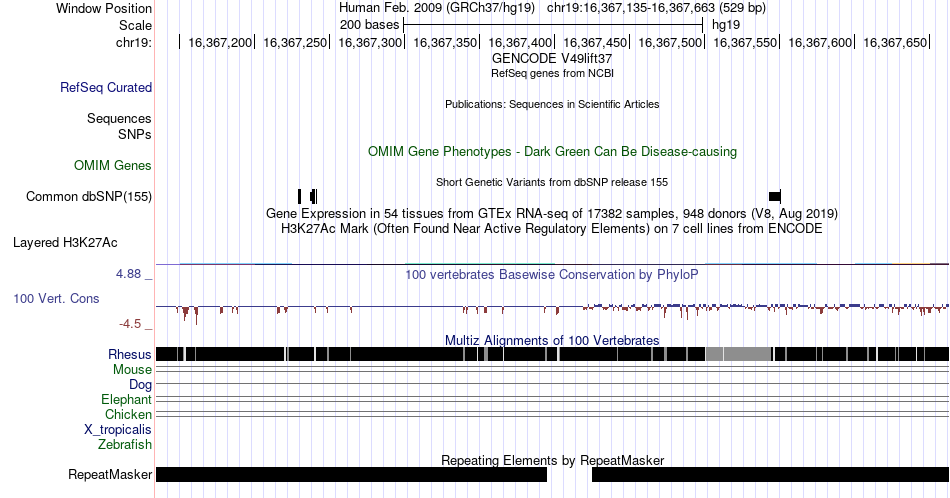Click the 200 bases scale bar line
950x498 pixels.
(553, 25)
